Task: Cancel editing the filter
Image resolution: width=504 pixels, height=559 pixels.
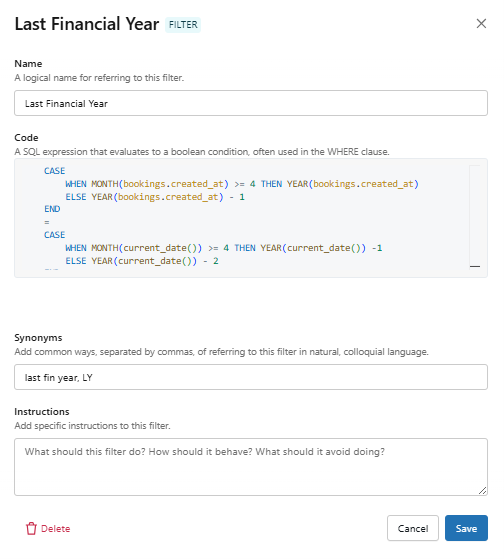Action: pos(413,528)
